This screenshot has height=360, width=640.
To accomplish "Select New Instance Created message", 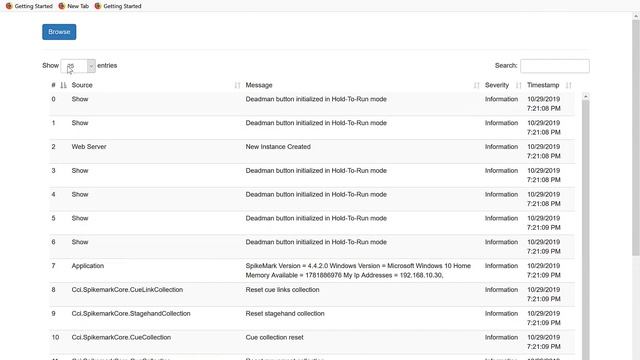I will (278, 147).
